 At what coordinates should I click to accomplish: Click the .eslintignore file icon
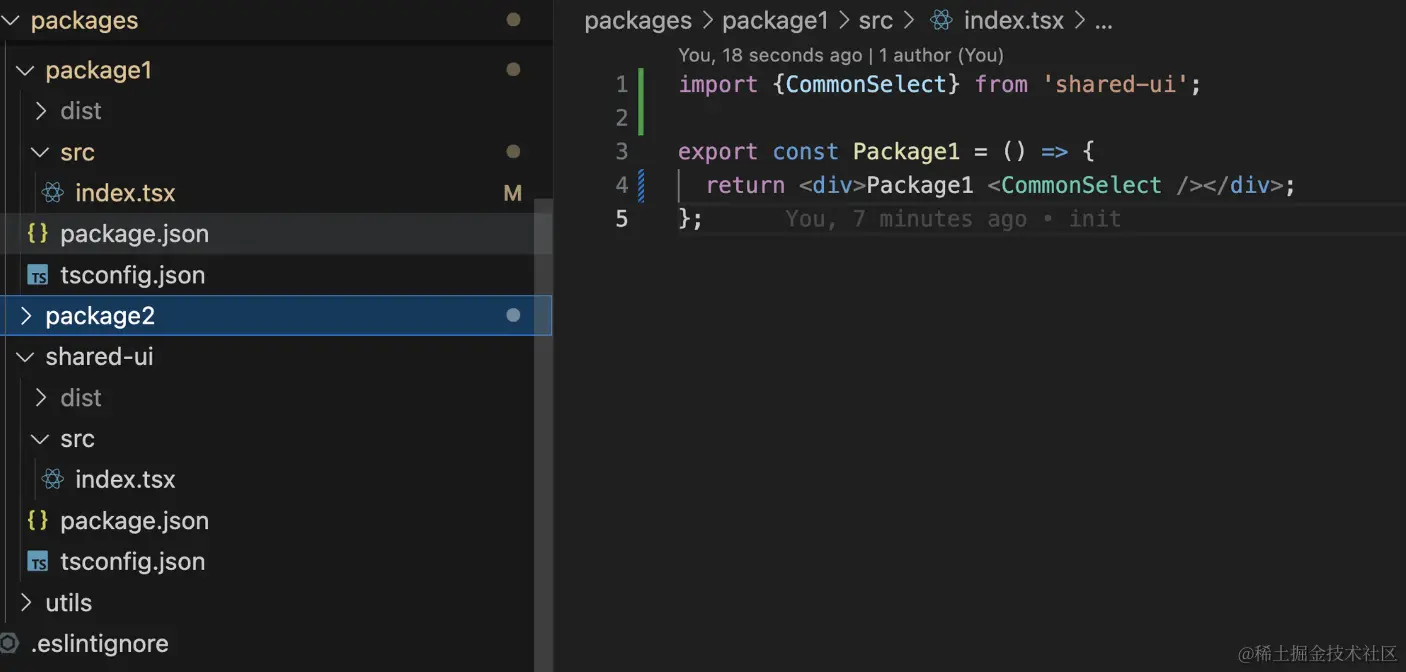(9, 644)
